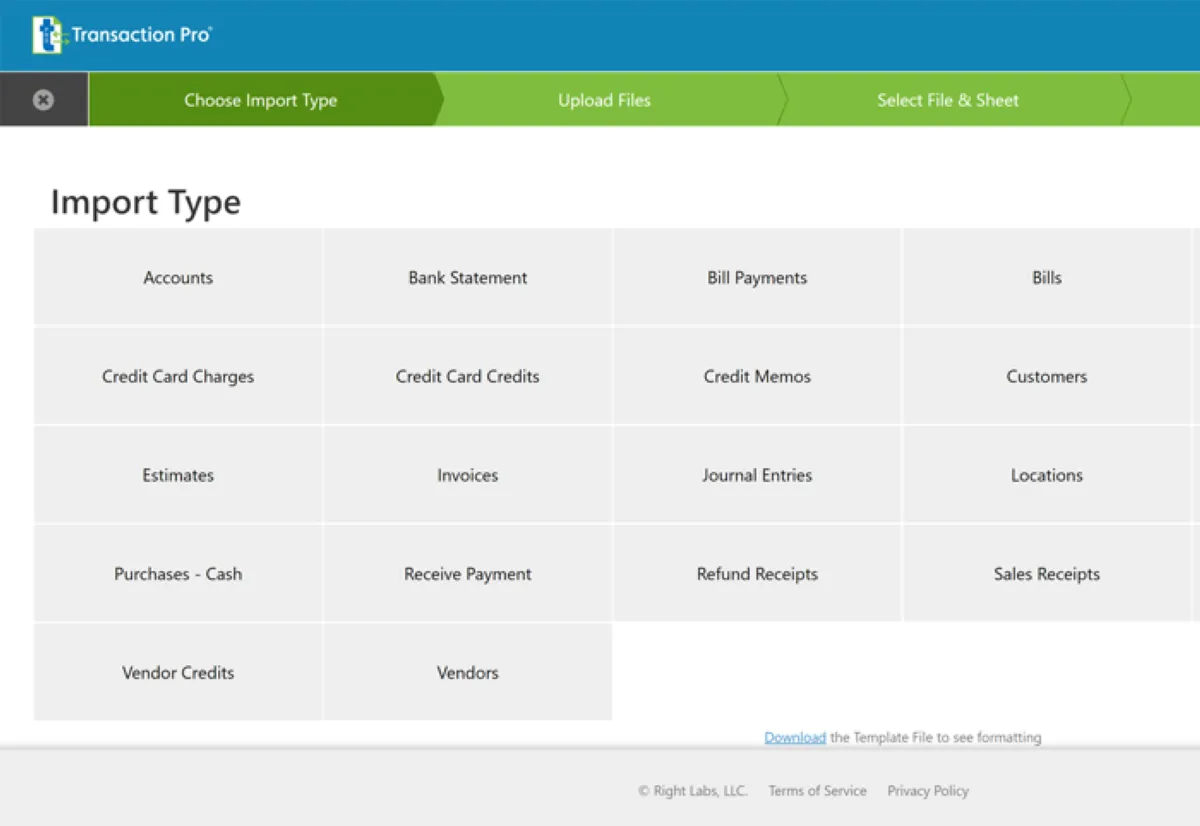
Task: Click the Transaction Pro brand name text
Action: click(x=141, y=35)
